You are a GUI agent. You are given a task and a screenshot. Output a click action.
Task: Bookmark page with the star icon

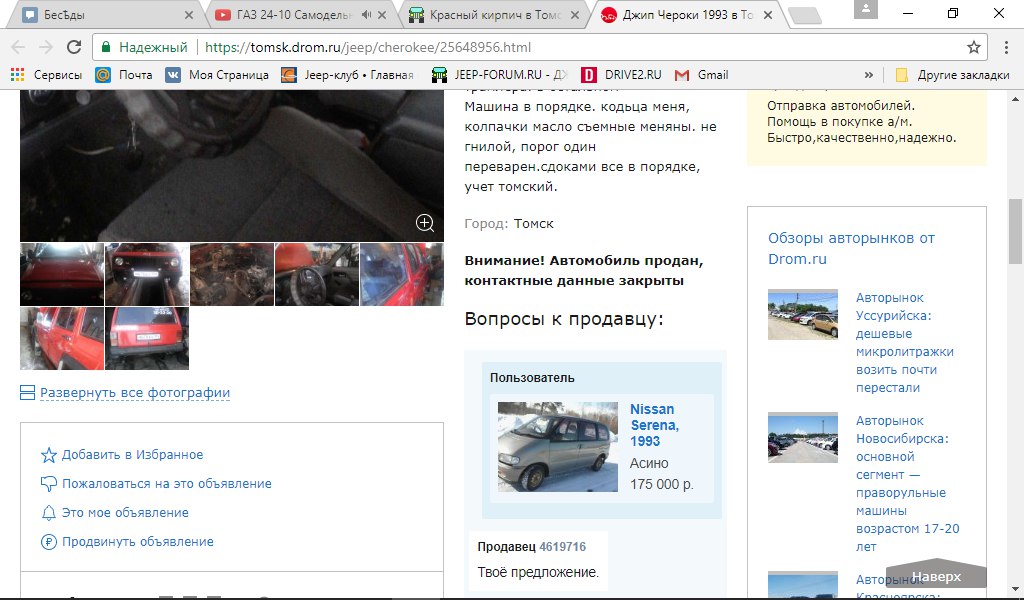[974, 47]
